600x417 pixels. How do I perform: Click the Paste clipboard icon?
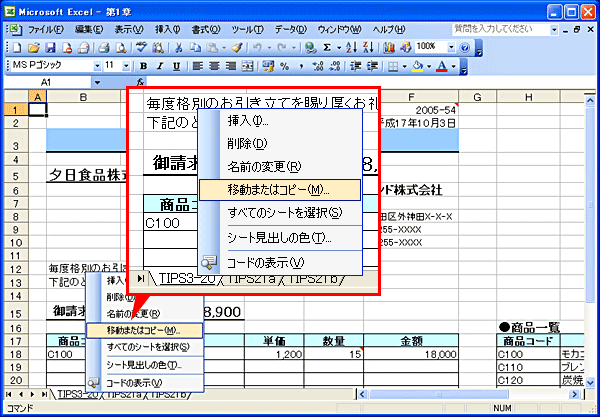coord(211,48)
